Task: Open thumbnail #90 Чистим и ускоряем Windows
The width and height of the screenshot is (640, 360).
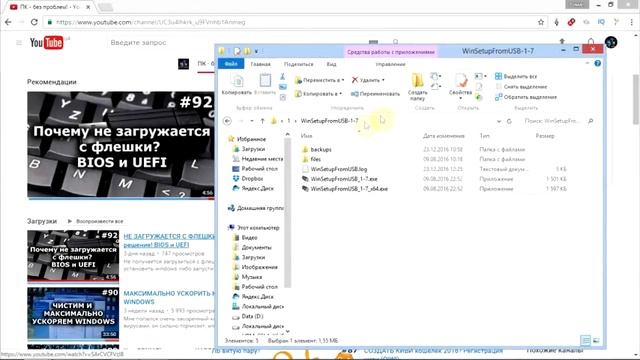Action: (x=73, y=313)
